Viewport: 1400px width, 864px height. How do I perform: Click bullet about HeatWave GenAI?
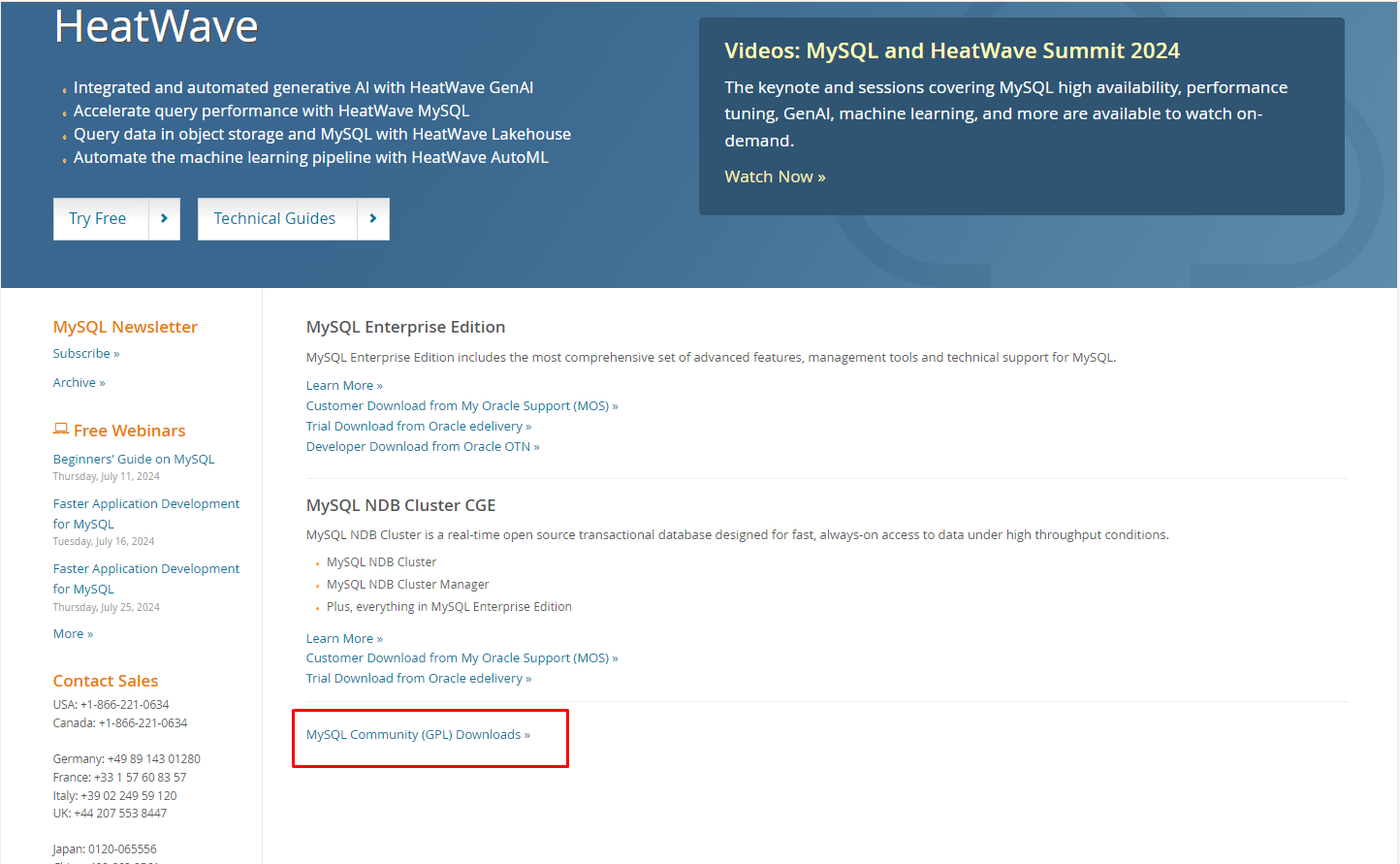303,87
